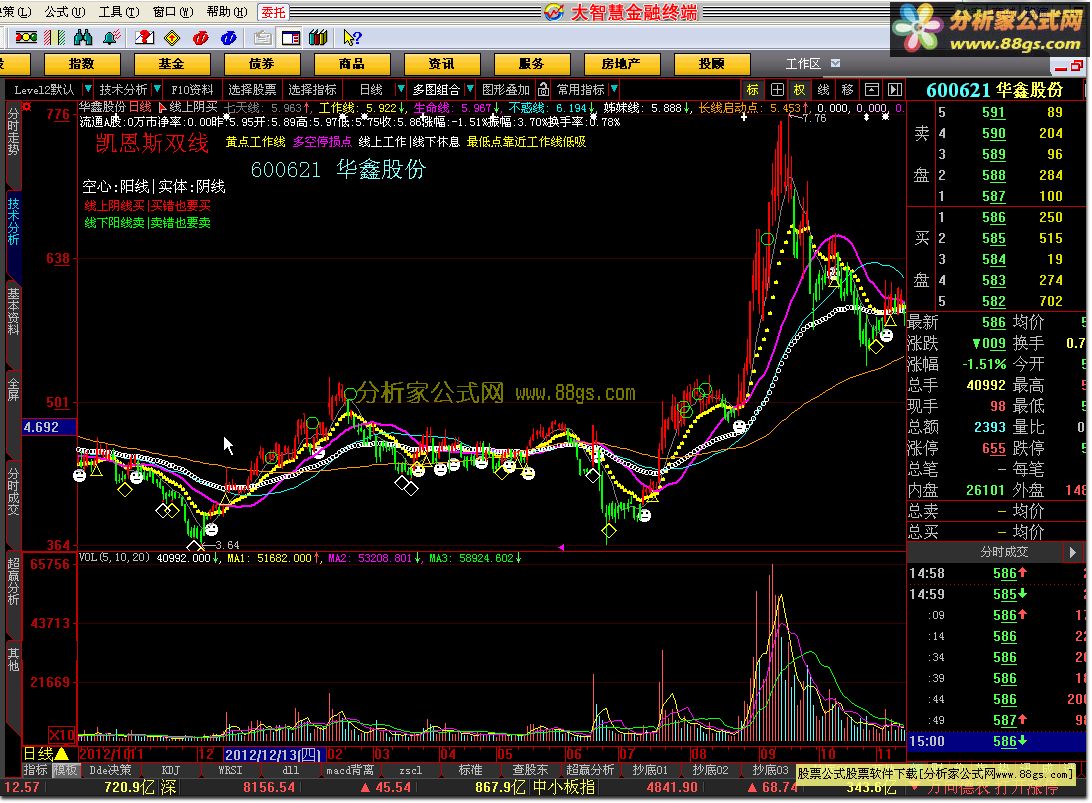Click the 线 drawing tool icon
This screenshot has width=1092, height=803.
(823, 89)
